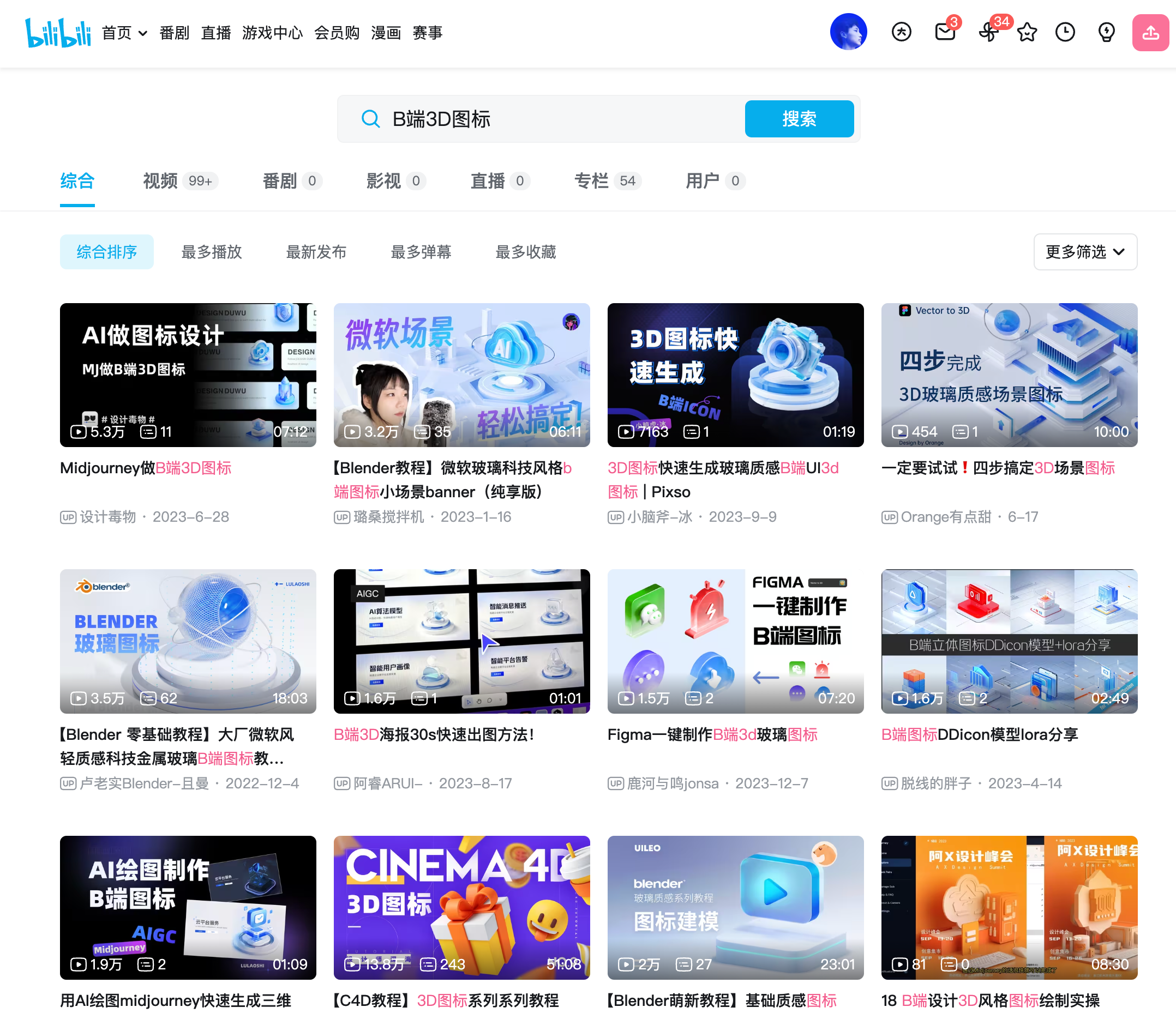The image size is (1176, 1013).
Task: Expand 首页 dropdown arrow
Action: [x=143, y=33]
